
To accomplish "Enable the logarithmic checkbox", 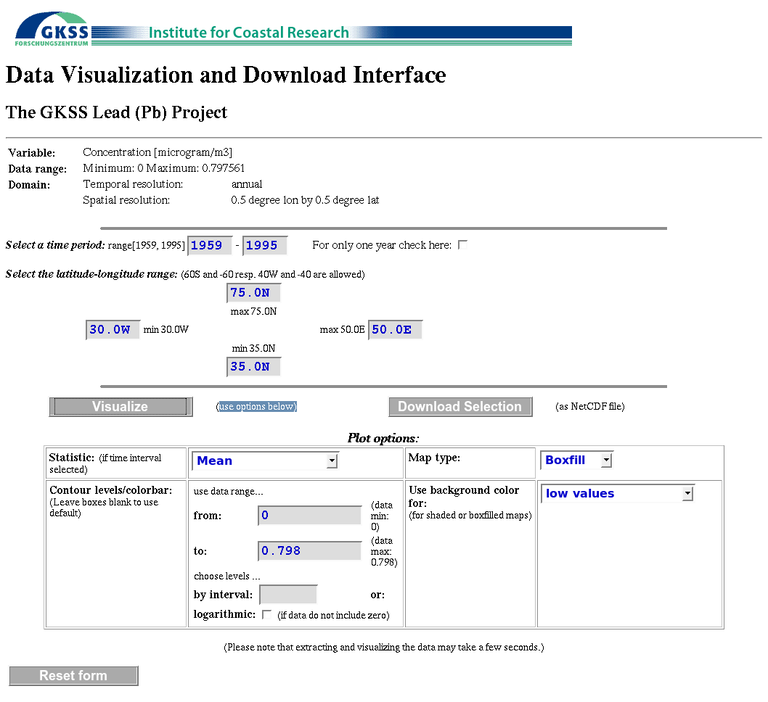I will (x=266, y=614).
